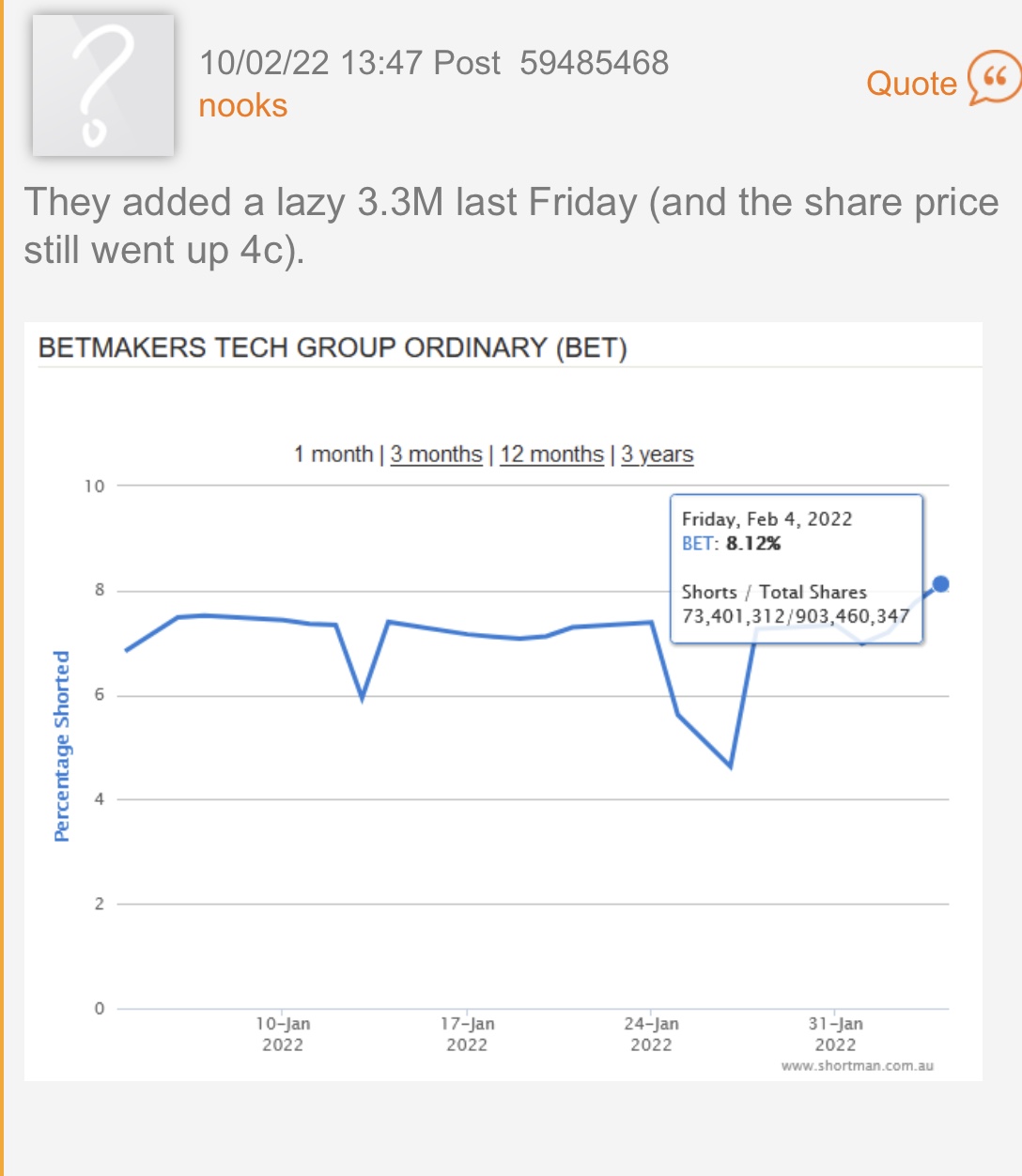Click the Quote text link
The image size is (1022, 1176).
click(911, 84)
